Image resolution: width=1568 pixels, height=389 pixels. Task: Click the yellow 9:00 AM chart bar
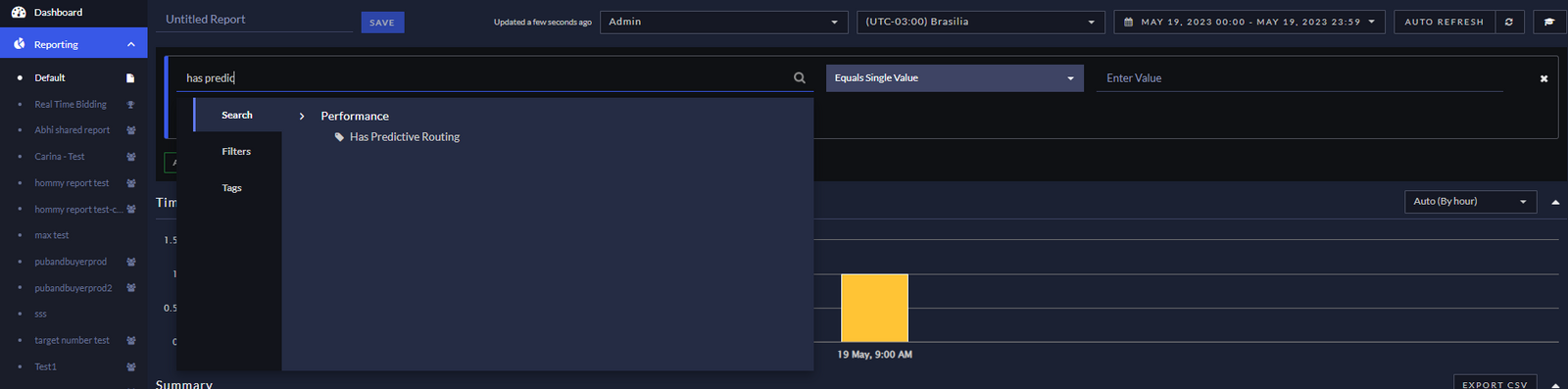[874, 308]
